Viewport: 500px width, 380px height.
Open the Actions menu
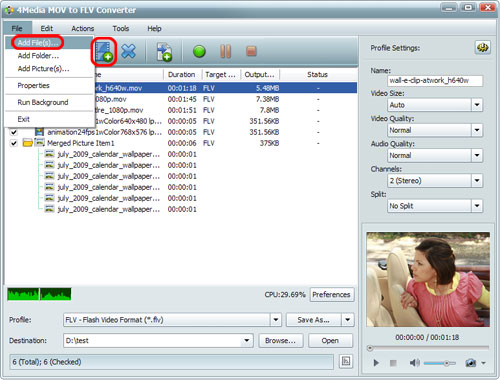point(83,28)
